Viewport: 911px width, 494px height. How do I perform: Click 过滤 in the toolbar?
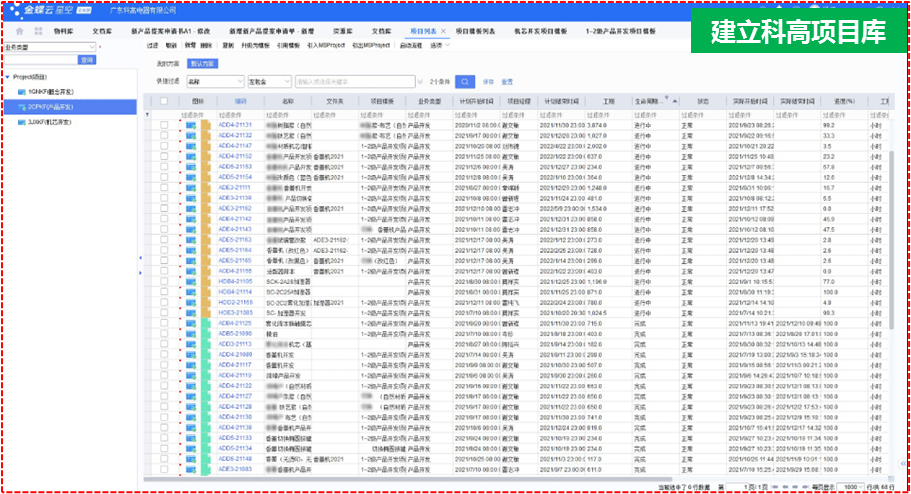point(153,45)
